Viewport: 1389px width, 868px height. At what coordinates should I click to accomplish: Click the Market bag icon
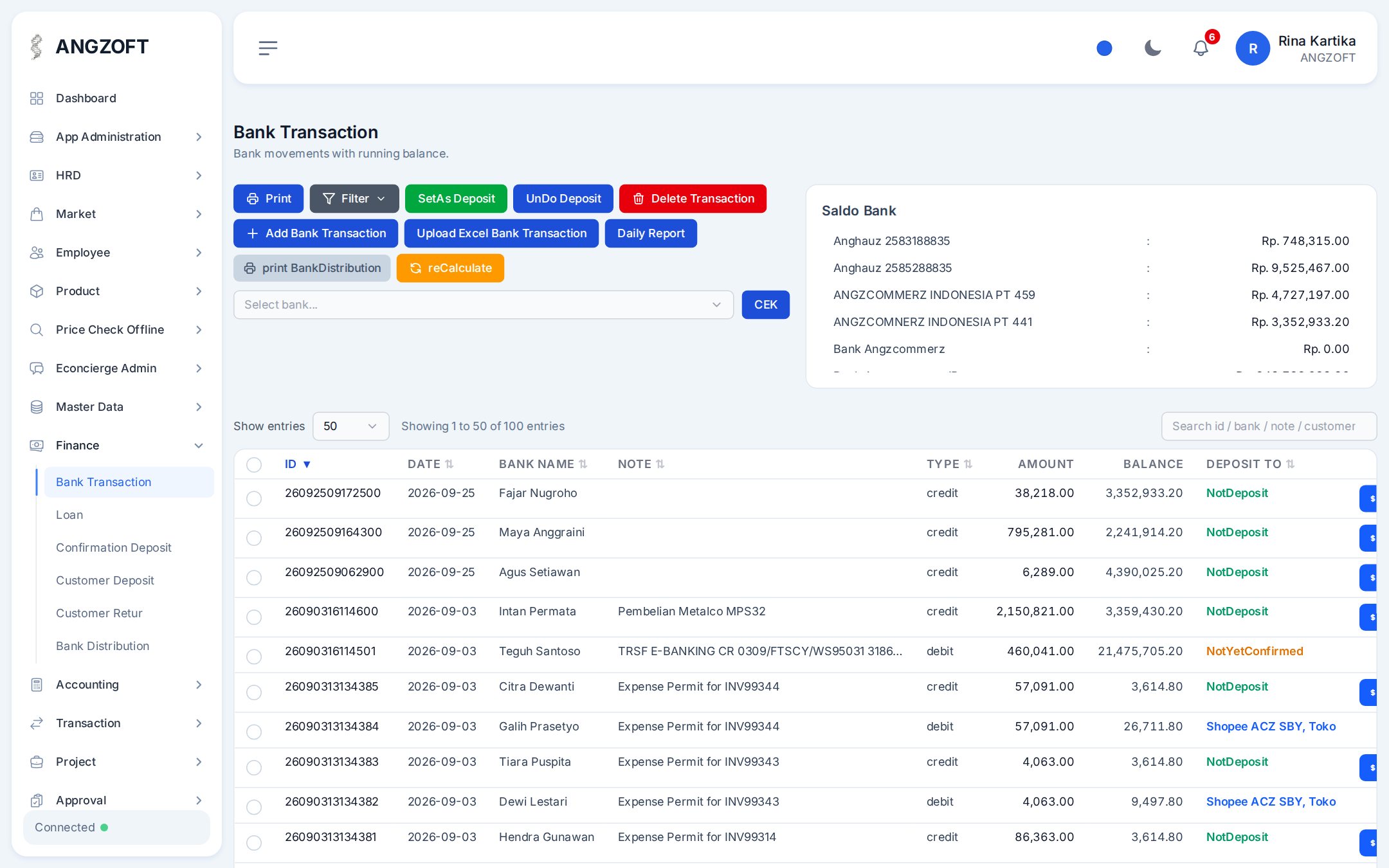(x=37, y=214)
